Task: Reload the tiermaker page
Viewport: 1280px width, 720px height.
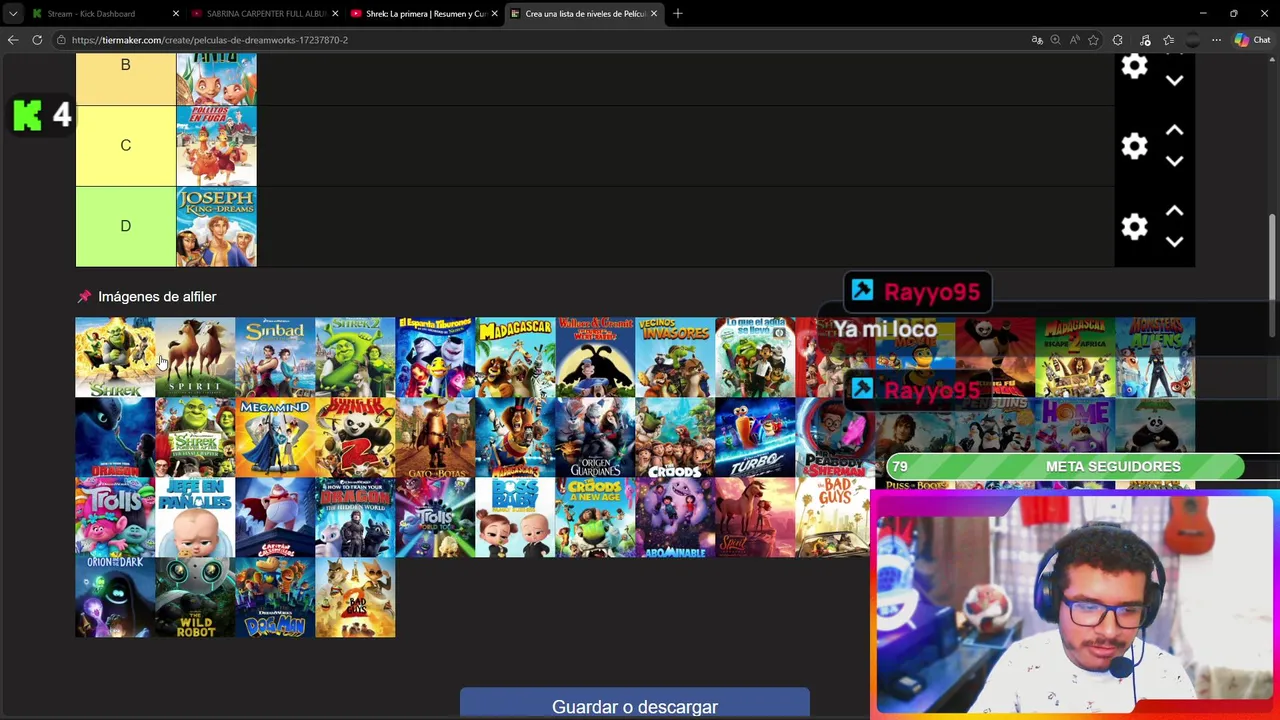Action: click(37, 40)
